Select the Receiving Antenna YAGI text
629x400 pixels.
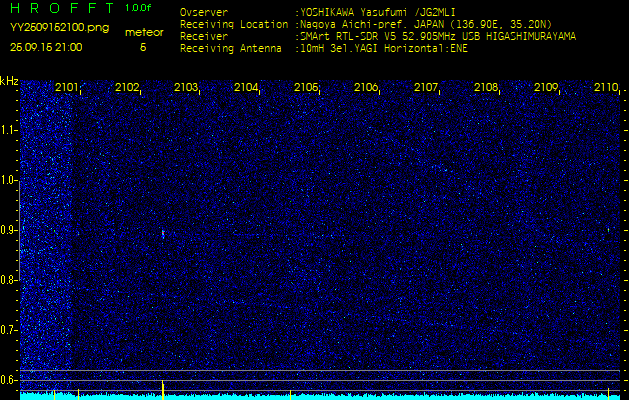400,46
